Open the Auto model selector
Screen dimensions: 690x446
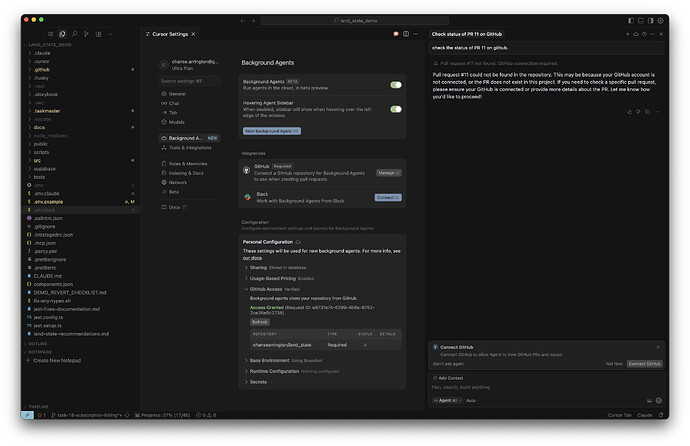click(471, 400)
